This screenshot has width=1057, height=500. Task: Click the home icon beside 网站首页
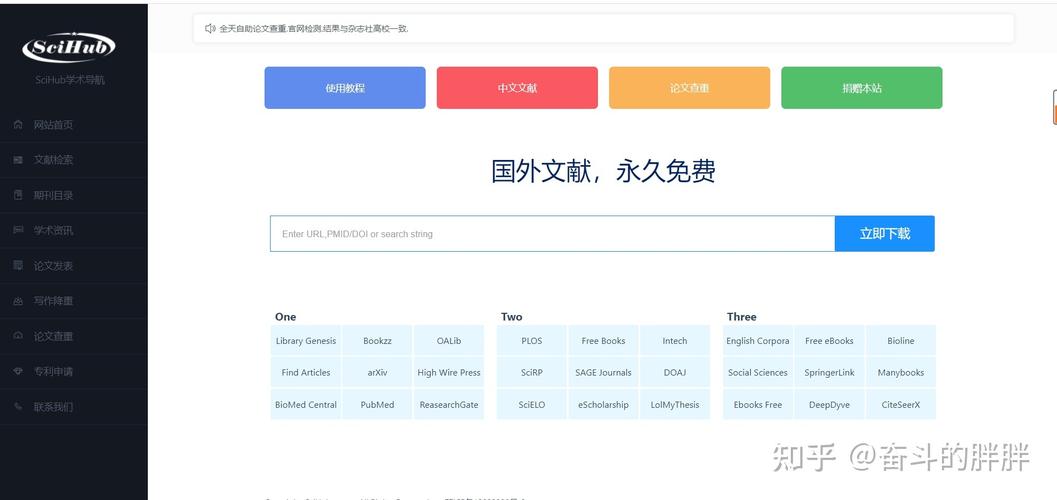coord(18,125)
